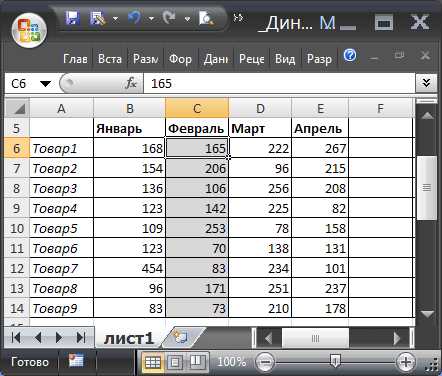Screen dimensions: 442x376
Task: Click the vertical scroll down arrow
Action: pos(427,314)
